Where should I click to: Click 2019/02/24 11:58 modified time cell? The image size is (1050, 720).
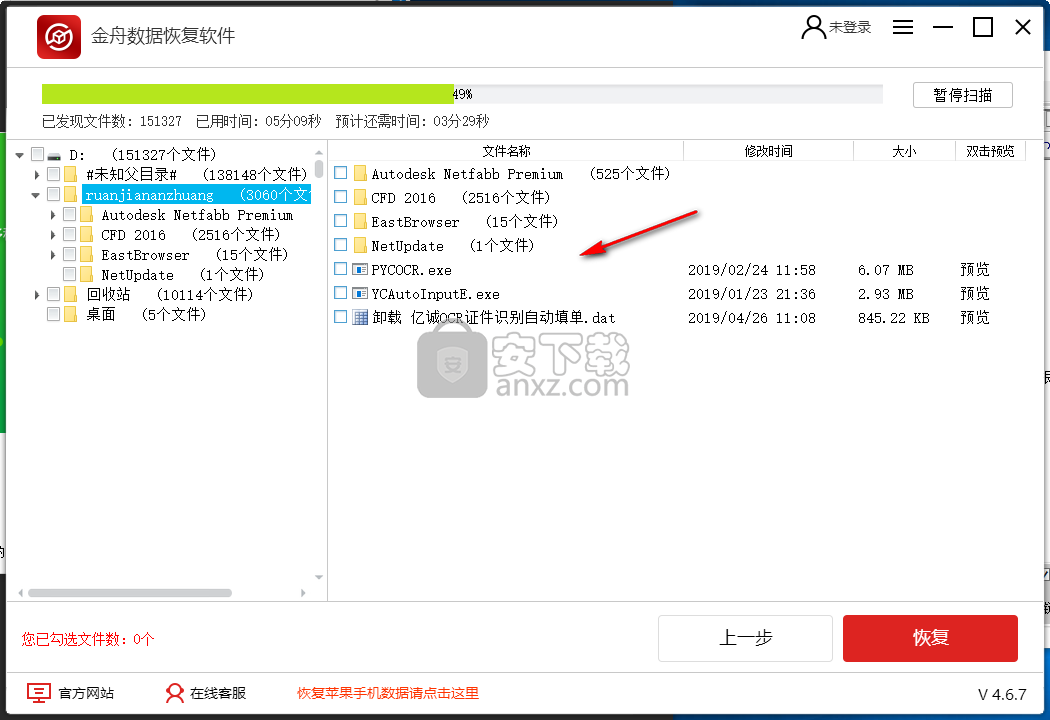click(751, 270)
